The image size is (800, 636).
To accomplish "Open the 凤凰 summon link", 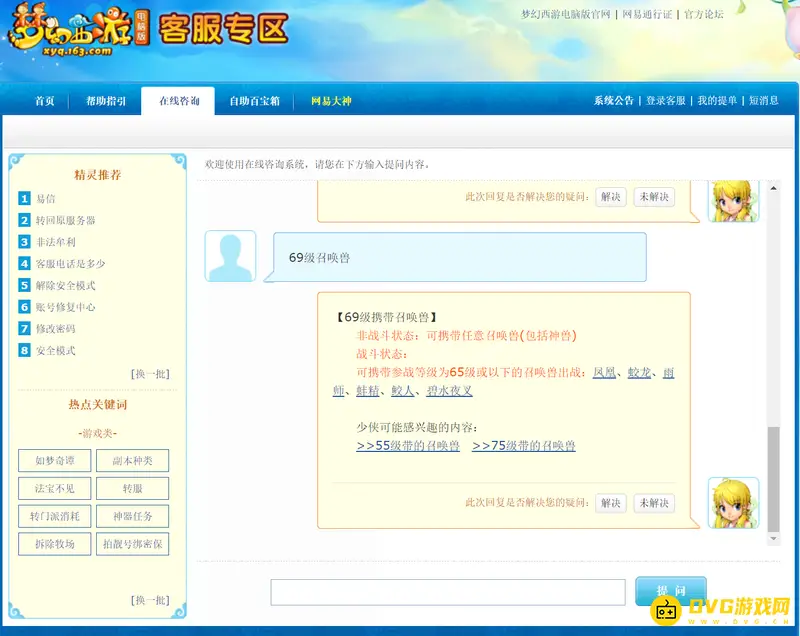I will [x=604, y=372].
